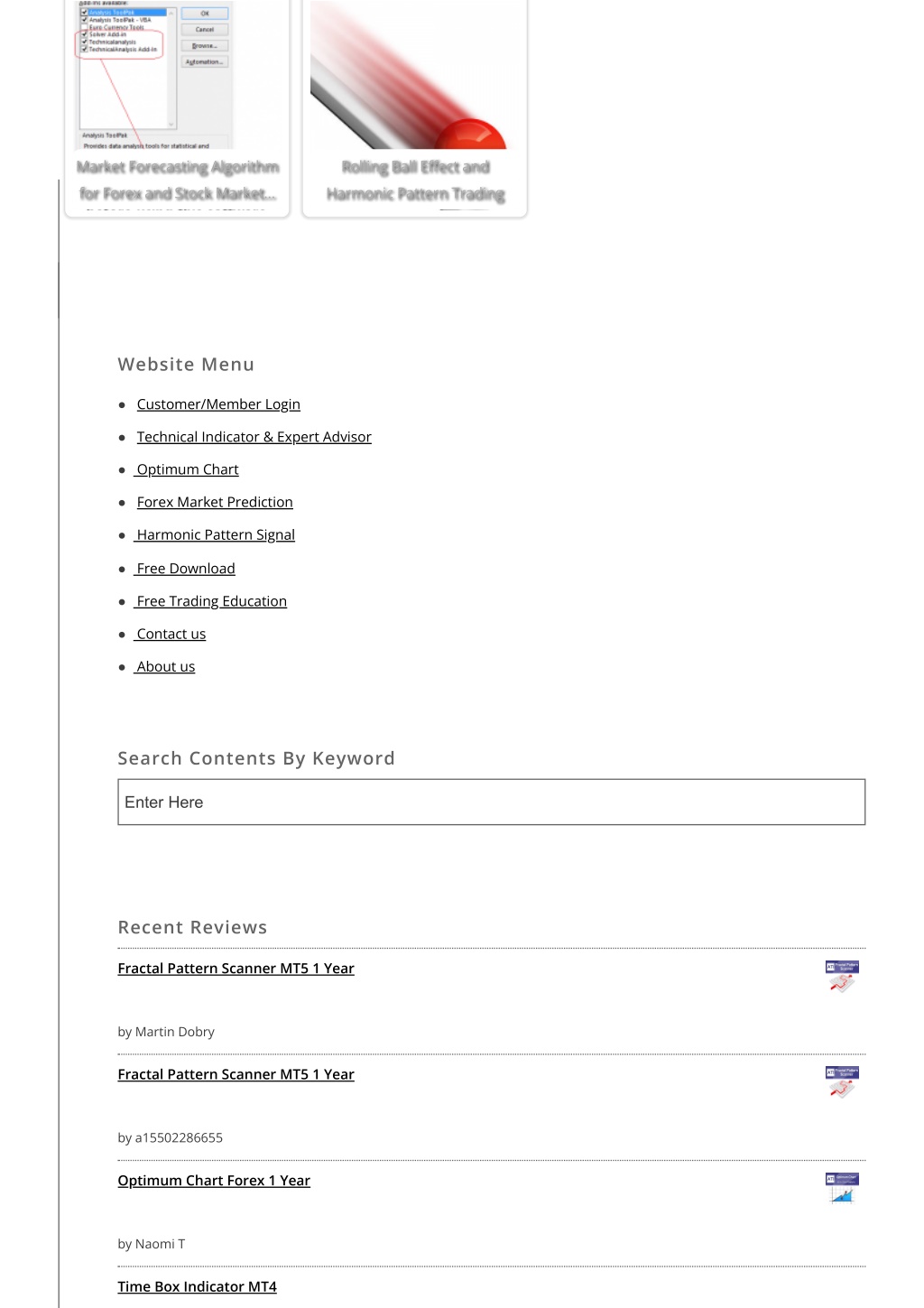Focus the Enter Here search field
924x1308 pixels.
[x=492, y=802]
